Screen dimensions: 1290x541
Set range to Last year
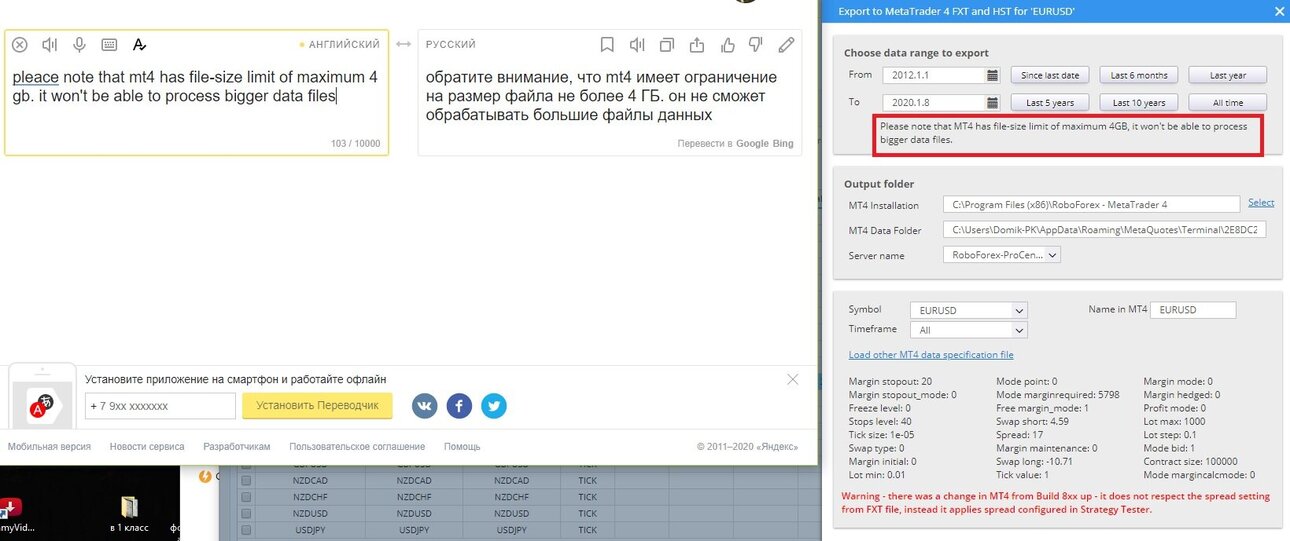coord(1227,75)
